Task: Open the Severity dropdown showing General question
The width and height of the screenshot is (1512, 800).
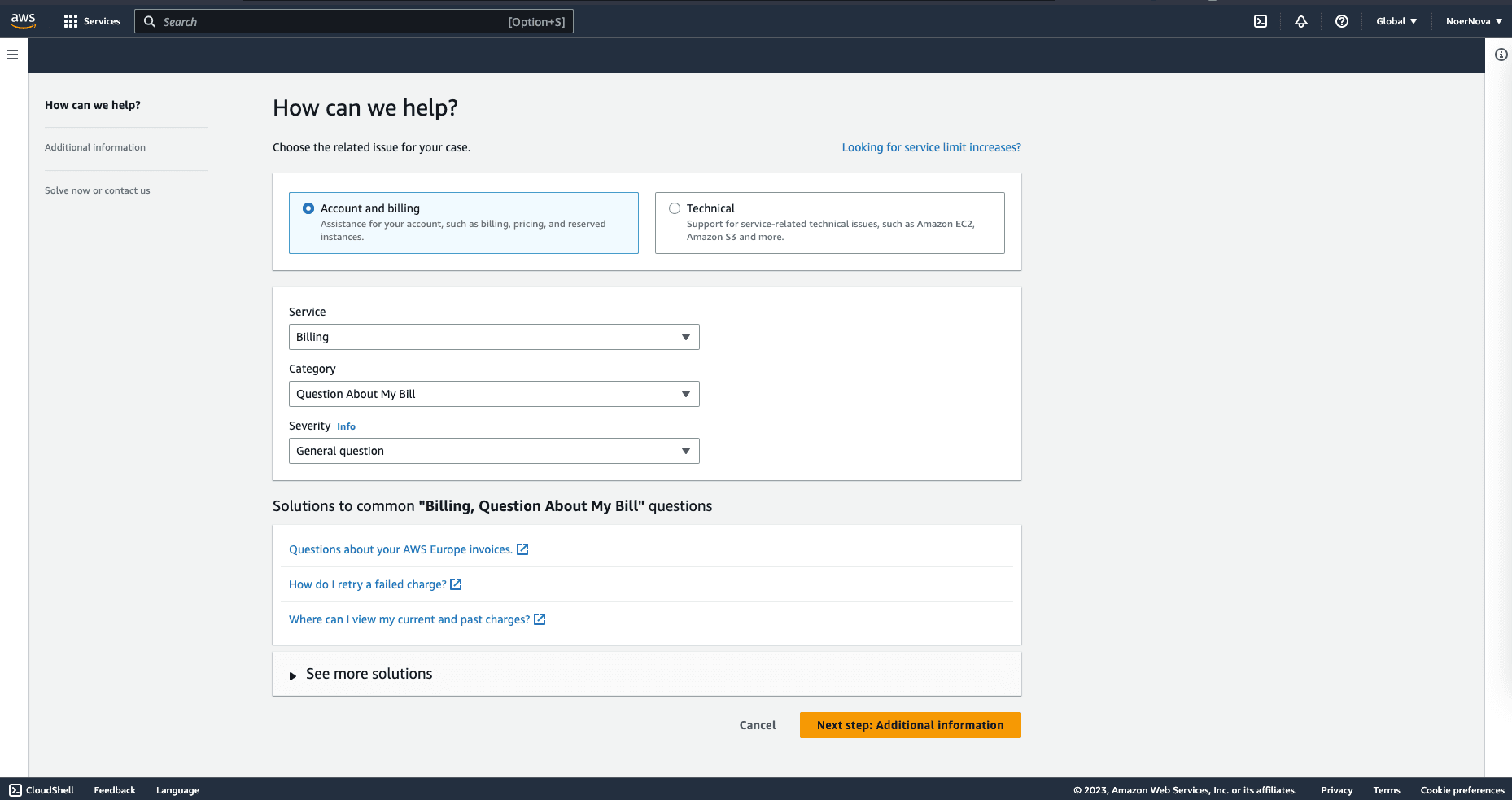Action: (493, 451)
